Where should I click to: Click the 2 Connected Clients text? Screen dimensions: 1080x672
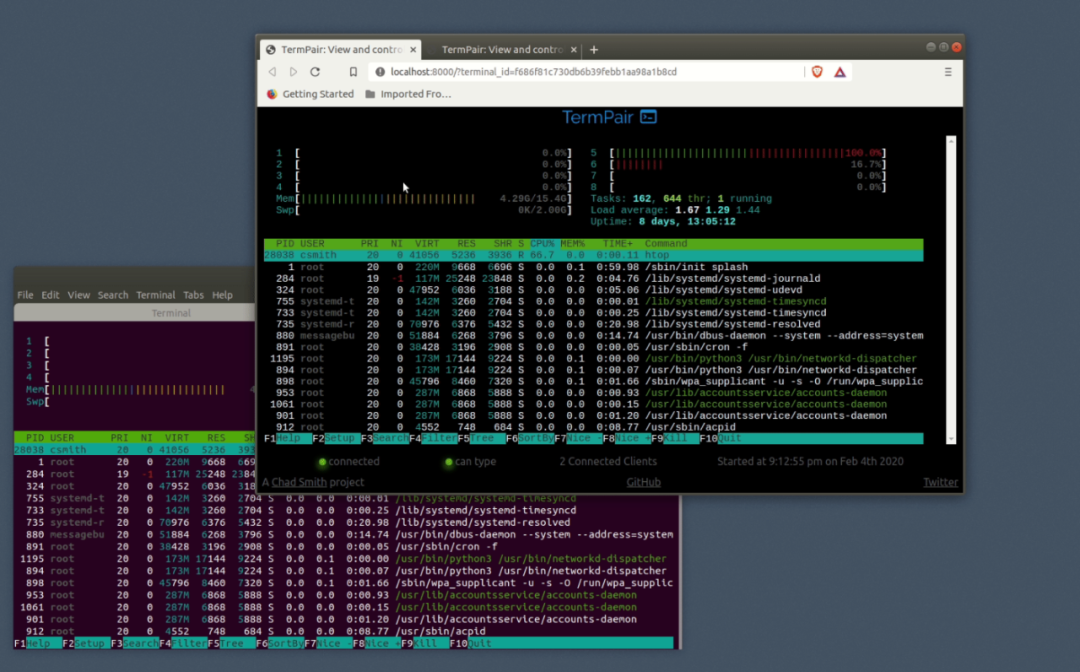[608, 461]
